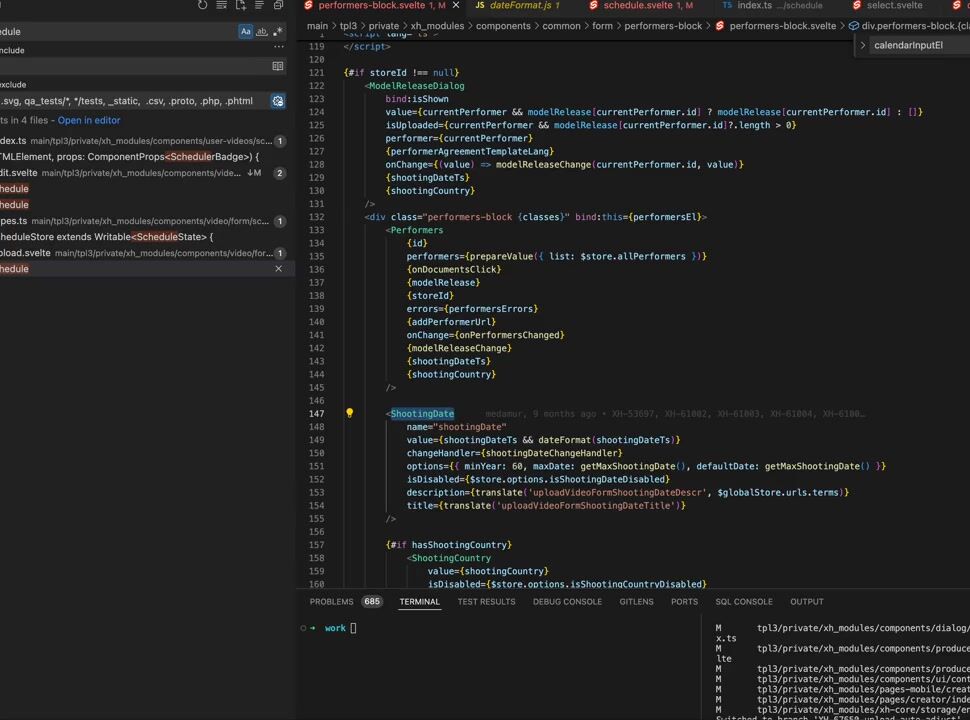Click the ShootingCountry tag on line 158

click(451, 558)
